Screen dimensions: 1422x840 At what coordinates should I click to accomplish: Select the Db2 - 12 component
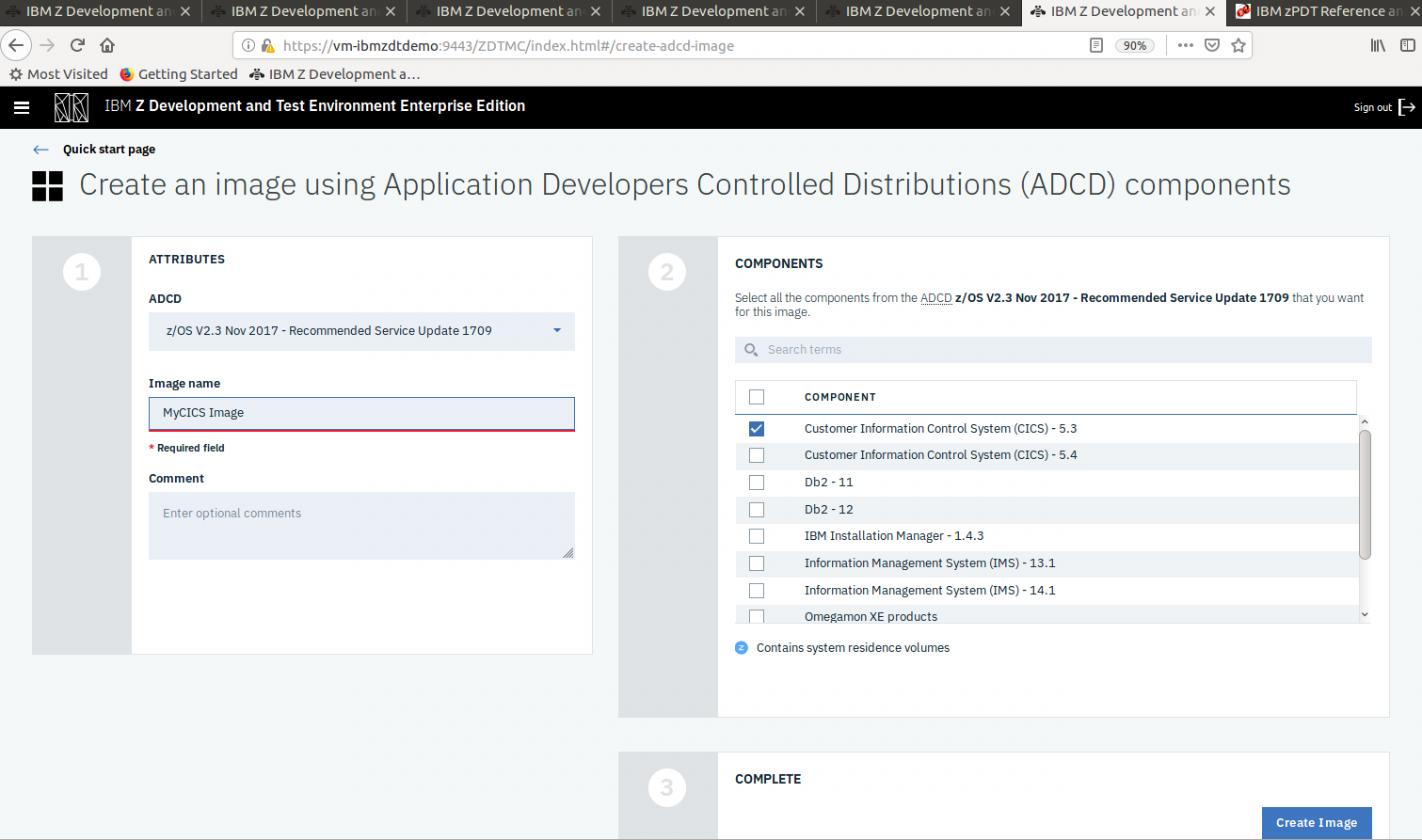[757, 509]
